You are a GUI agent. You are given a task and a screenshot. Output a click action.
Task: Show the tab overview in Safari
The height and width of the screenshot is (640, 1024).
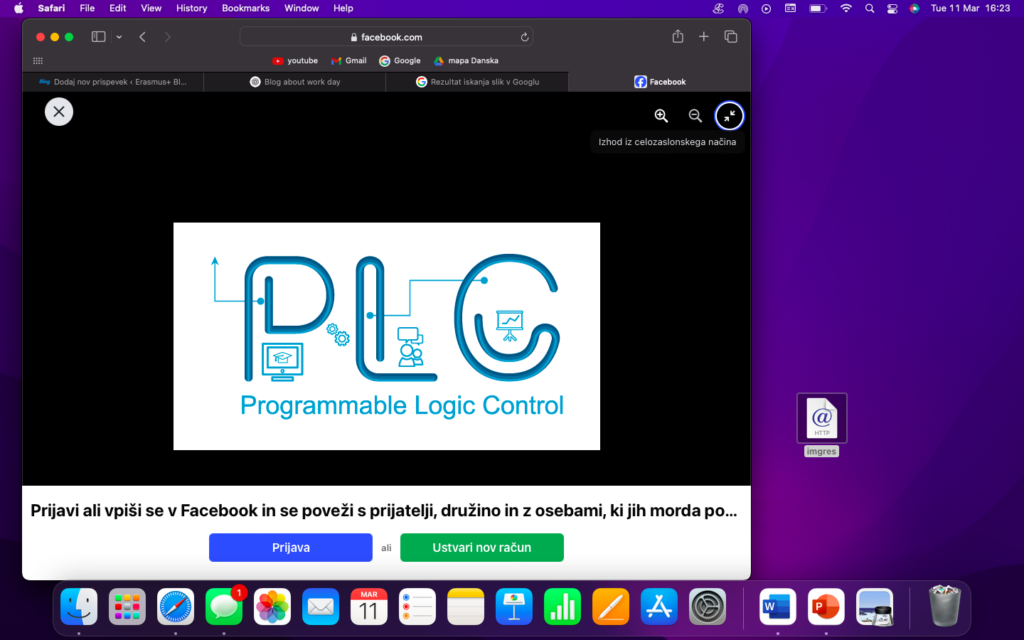[x=730, y=37]
